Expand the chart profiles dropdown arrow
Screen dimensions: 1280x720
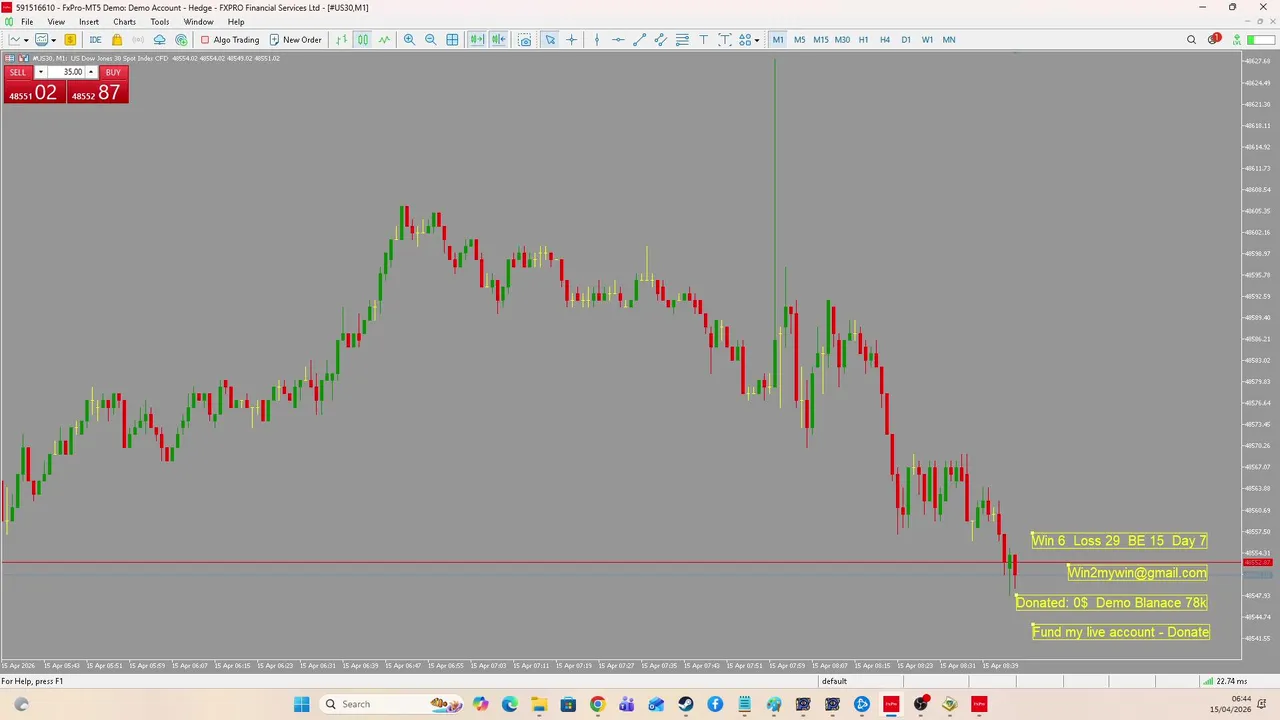(x=53, y=40)
